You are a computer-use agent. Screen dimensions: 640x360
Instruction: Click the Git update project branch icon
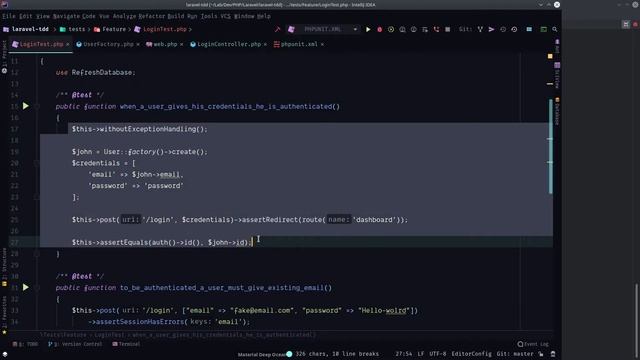[480, 29]
